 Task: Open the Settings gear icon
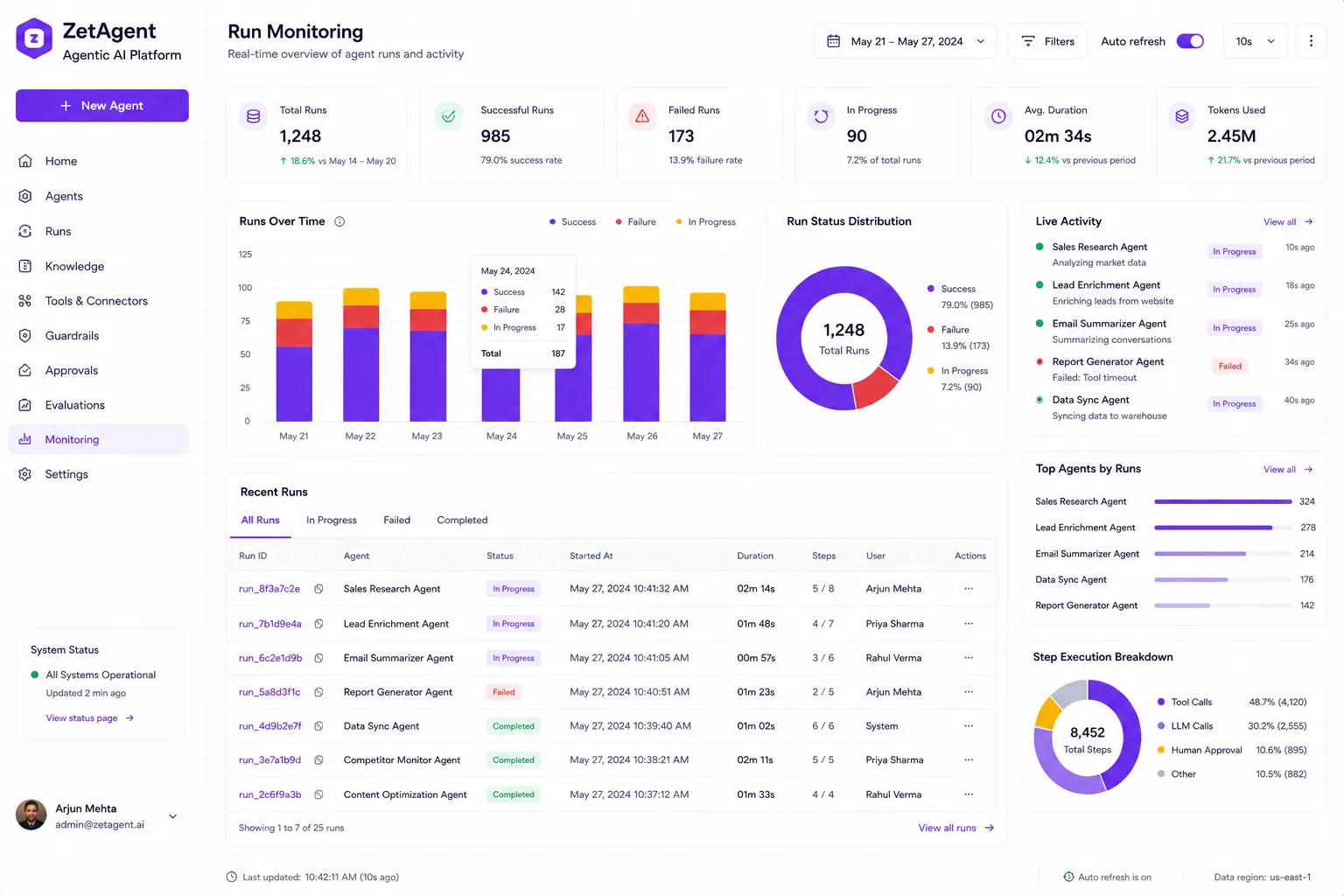tap(25, 474)
